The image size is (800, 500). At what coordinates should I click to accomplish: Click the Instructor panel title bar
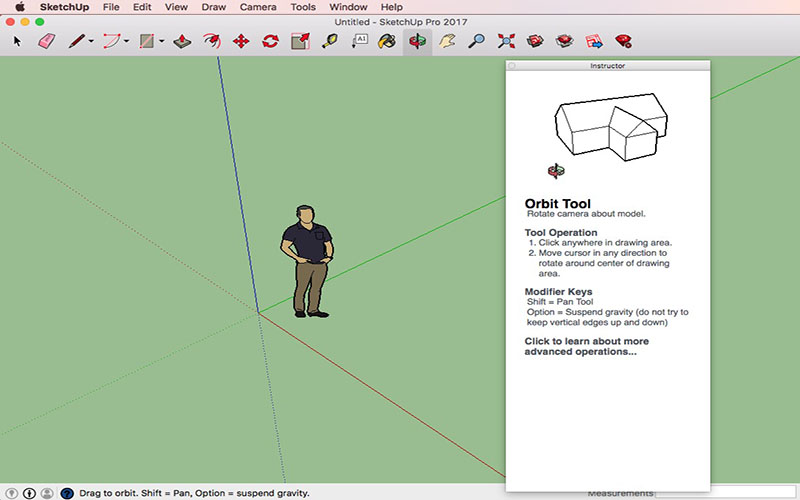click(x=608, y=66)
